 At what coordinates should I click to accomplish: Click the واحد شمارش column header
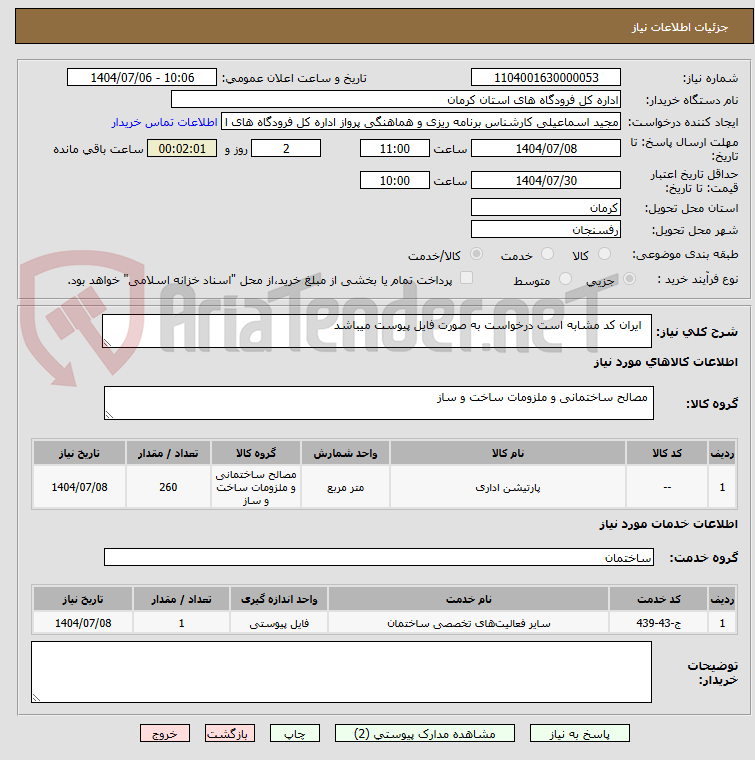pos(345,453)
